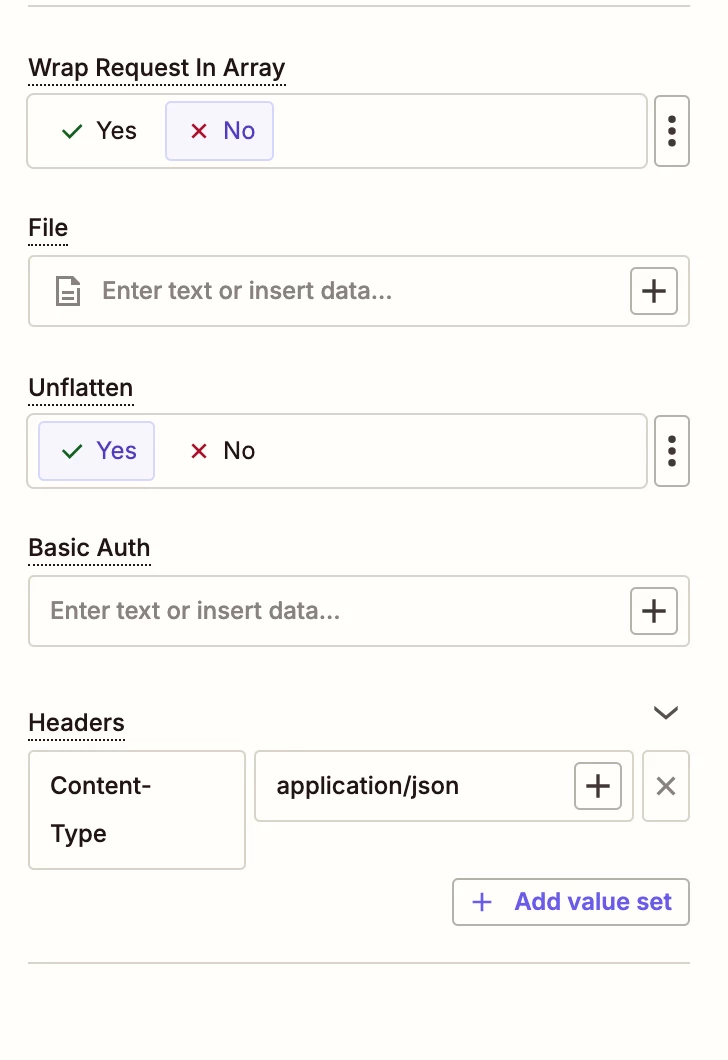Select No for Wrap Request In Array
This screenshot has width=728, height=1060.
pyautogui.click(x=220, y=131)
